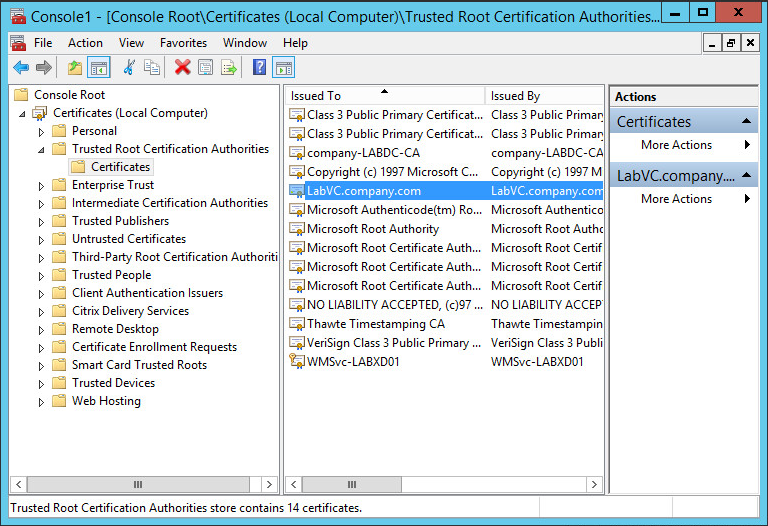Expand the Personal tree node

coord(41,132)
